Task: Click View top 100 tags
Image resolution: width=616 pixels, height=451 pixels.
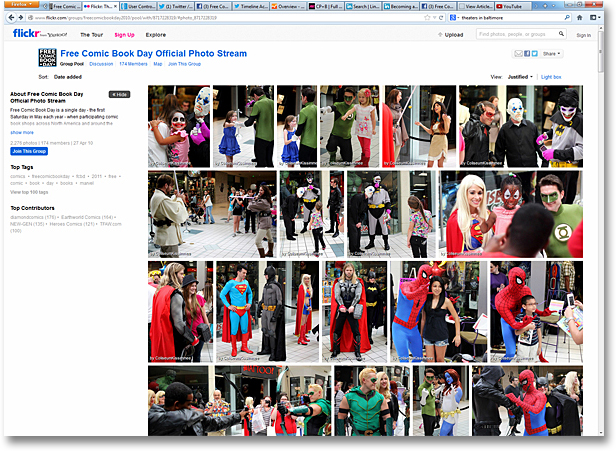Action: coord(29,192)
